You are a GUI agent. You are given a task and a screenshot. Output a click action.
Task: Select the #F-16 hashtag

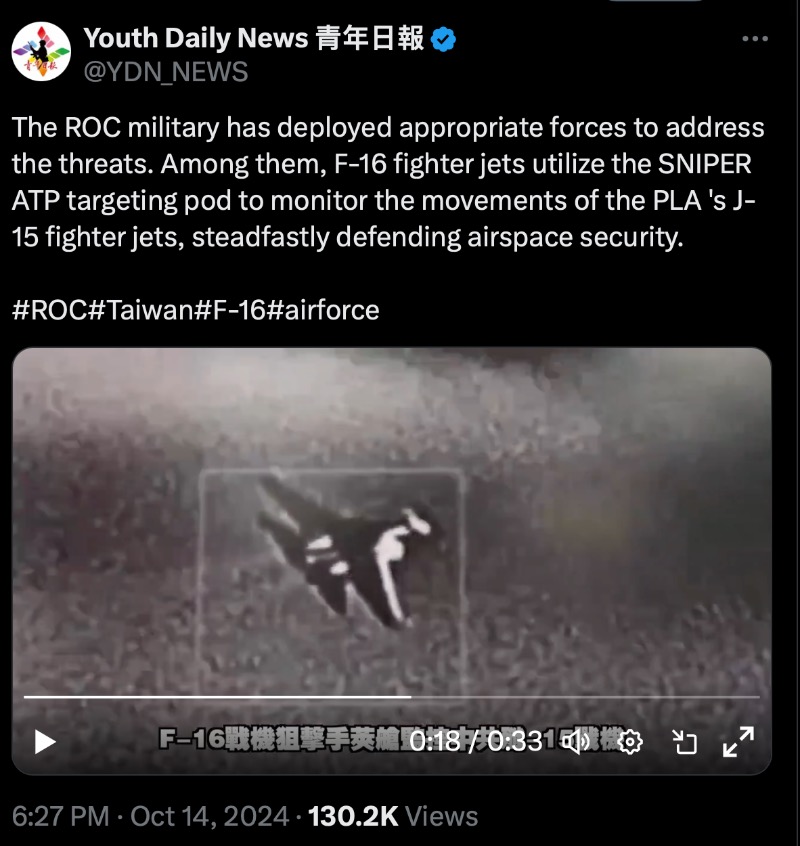pos(230,310)
